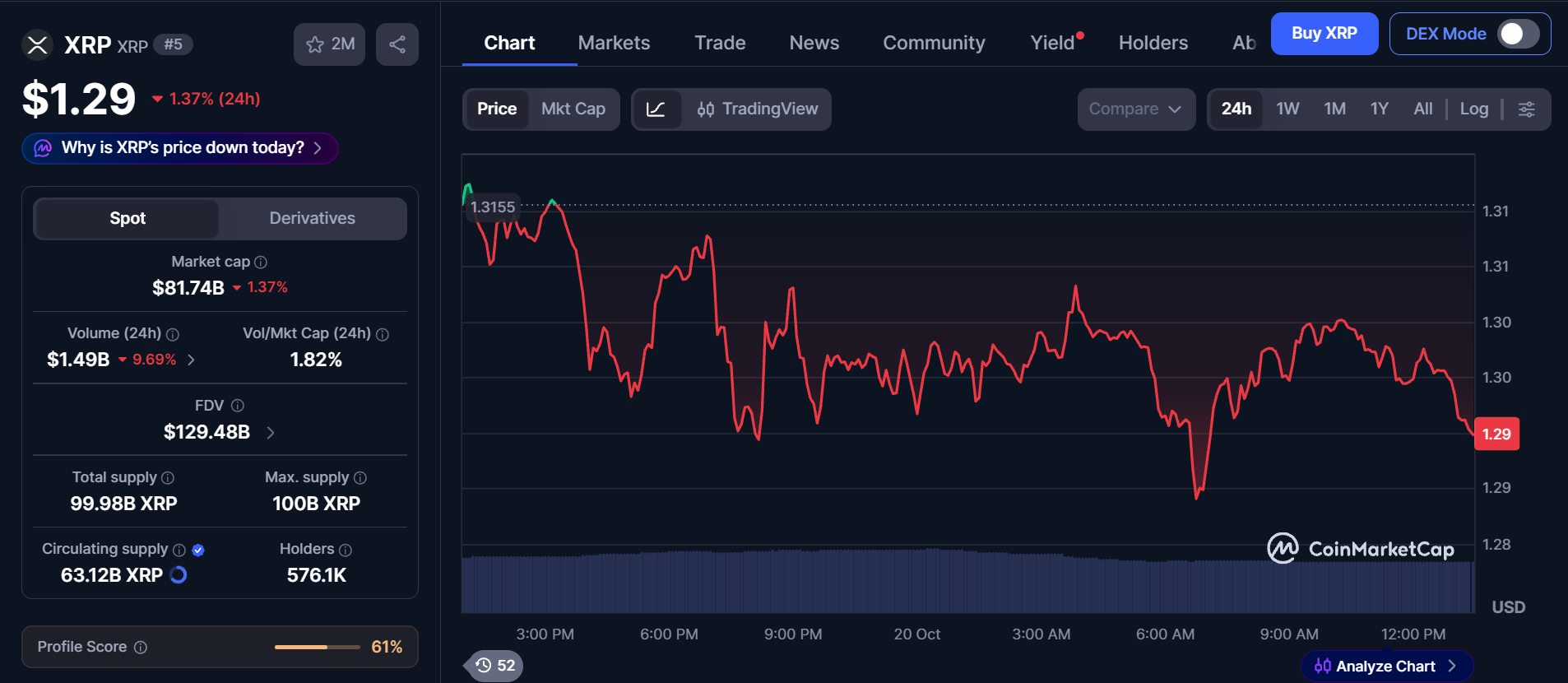This screenshot has height=683, width=1568.
Task: Open chart settings sliders icon
Action: coord(1527,109)
